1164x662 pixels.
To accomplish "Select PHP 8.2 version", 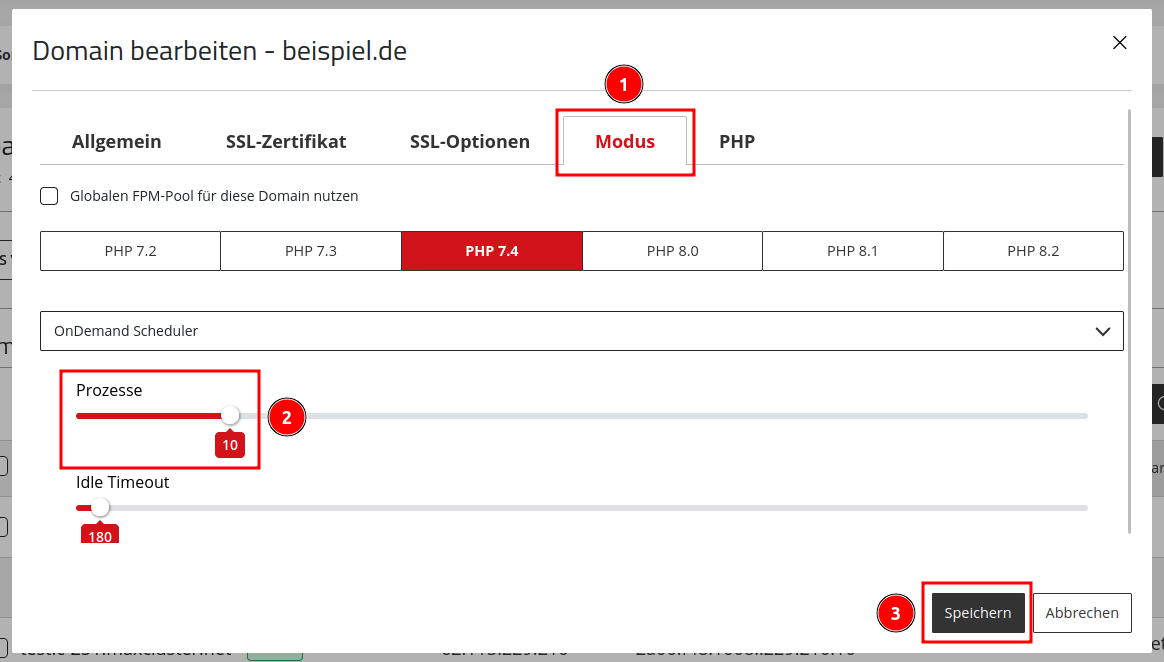I will (x=1033, y=251).
